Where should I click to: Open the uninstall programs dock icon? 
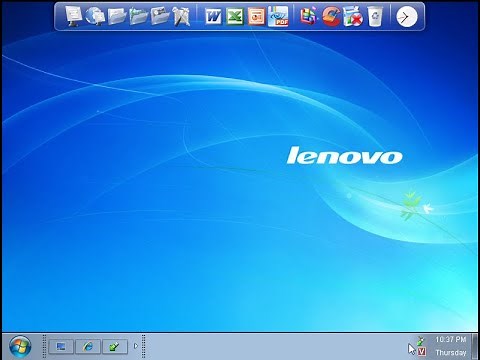pos(353,16)
